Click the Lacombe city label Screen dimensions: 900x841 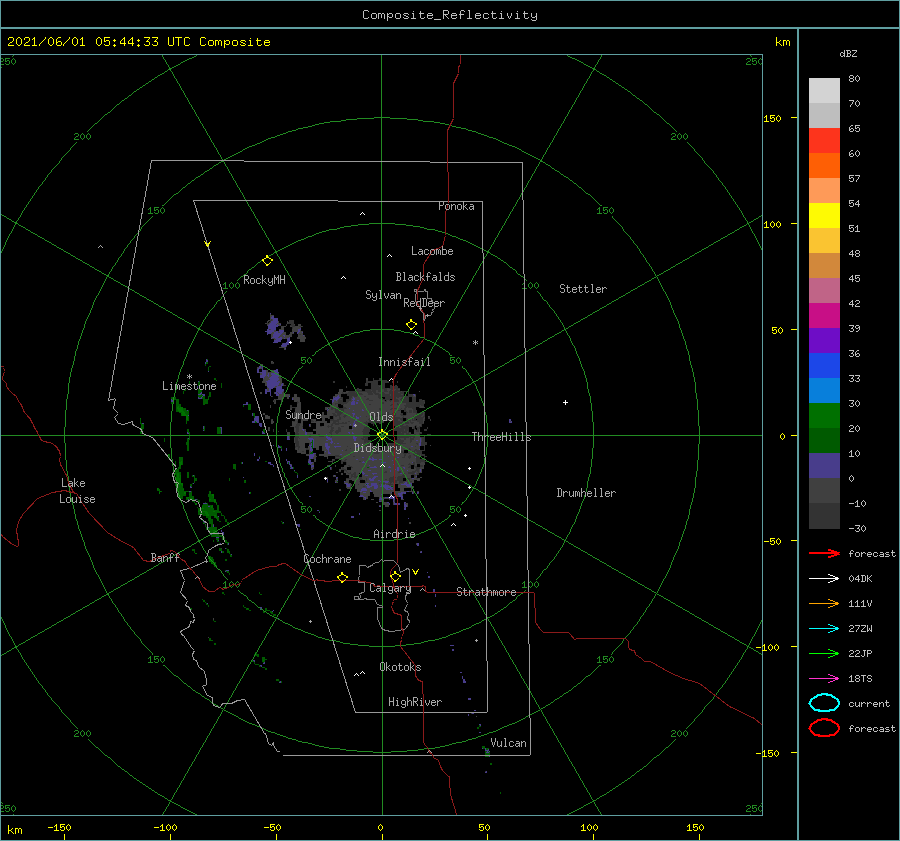(432, 251)
